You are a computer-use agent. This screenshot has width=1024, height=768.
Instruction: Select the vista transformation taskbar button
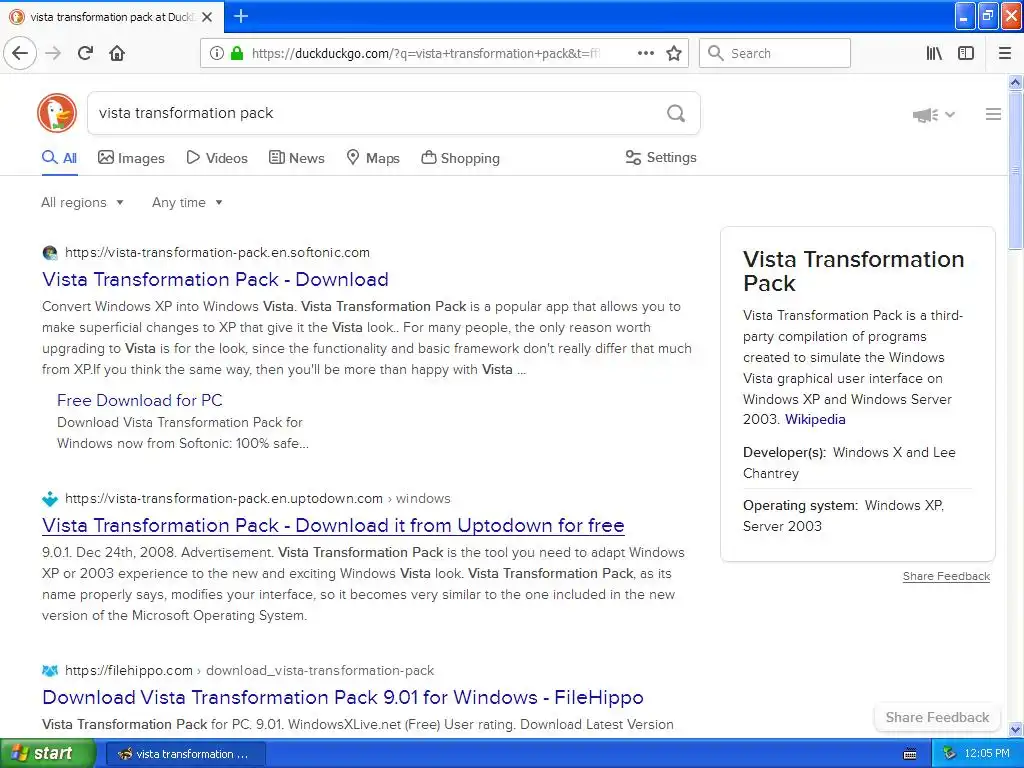tap(185, 754)
